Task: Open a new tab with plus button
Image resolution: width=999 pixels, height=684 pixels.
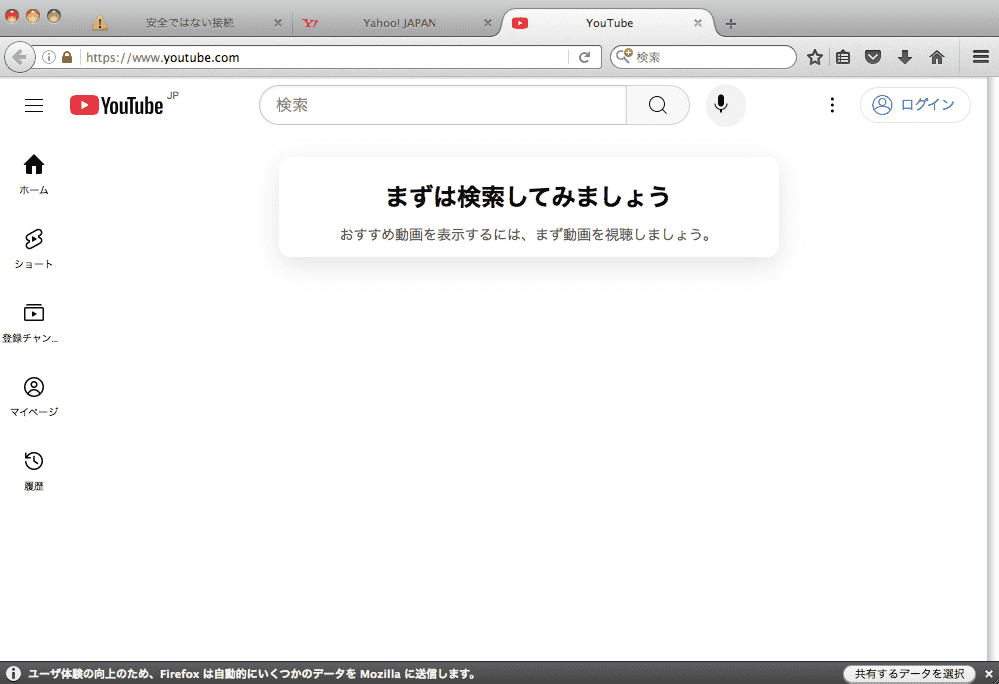Action: click(x=731, y=24)
